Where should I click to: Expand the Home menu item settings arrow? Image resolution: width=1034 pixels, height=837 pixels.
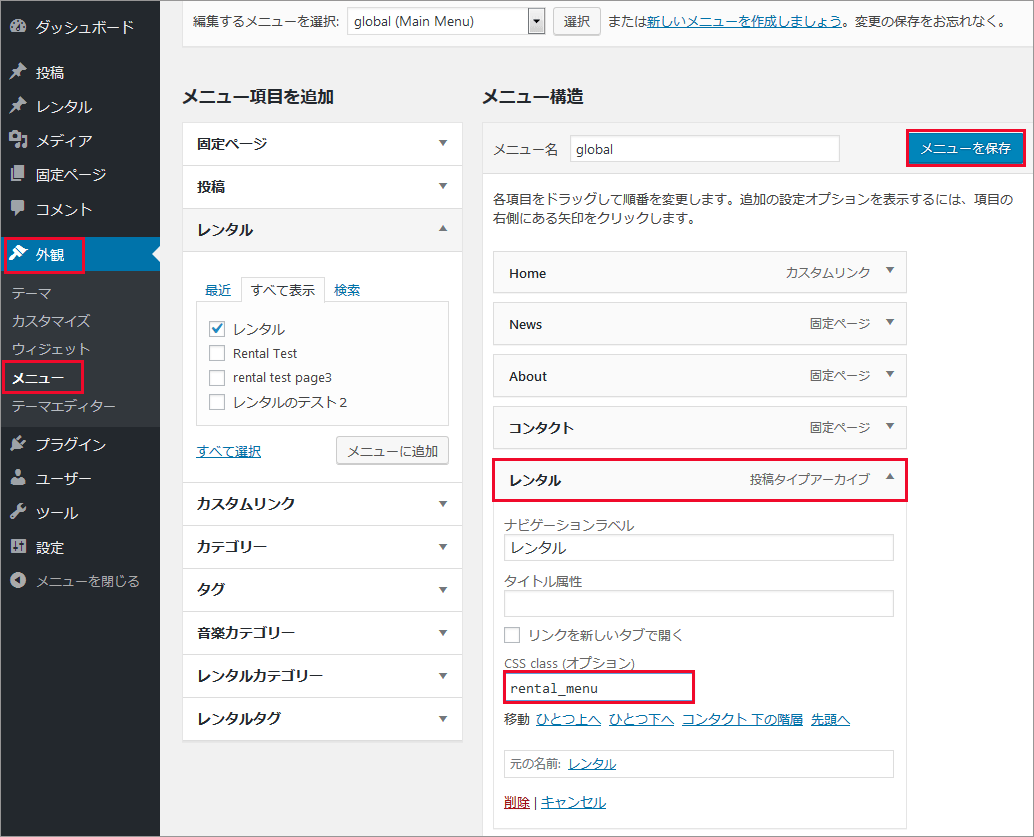889,271
